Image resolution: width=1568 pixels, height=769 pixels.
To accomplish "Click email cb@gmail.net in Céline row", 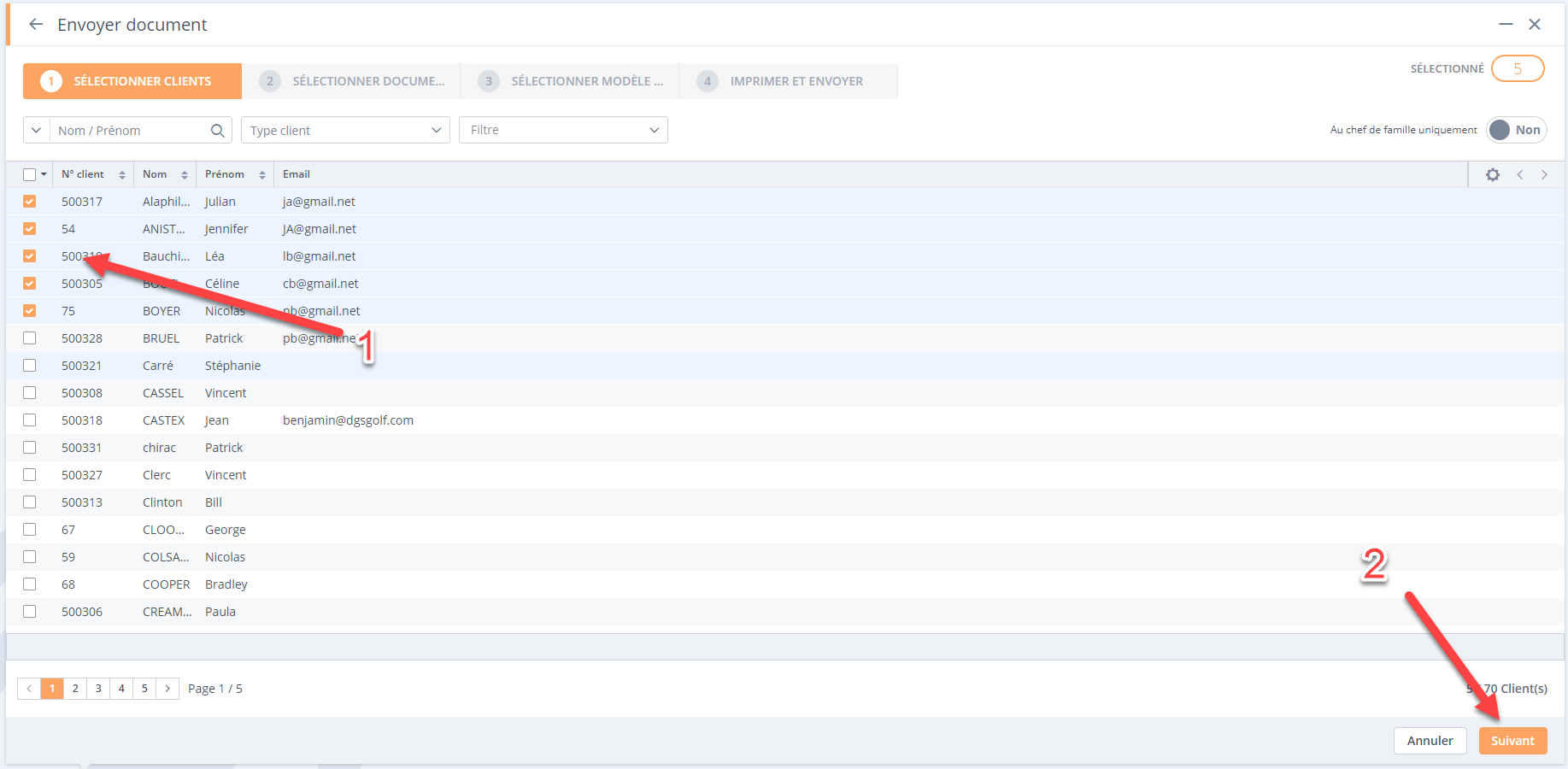I will (x=320, y=284).
